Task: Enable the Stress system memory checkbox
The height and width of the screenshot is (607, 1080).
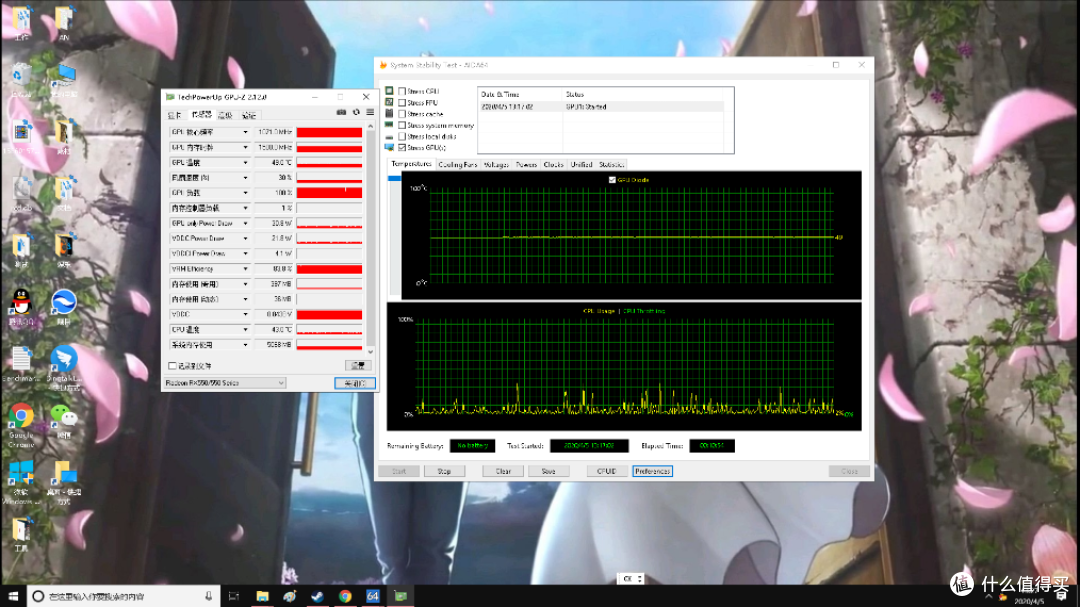Action: click(x=402, y=125)
